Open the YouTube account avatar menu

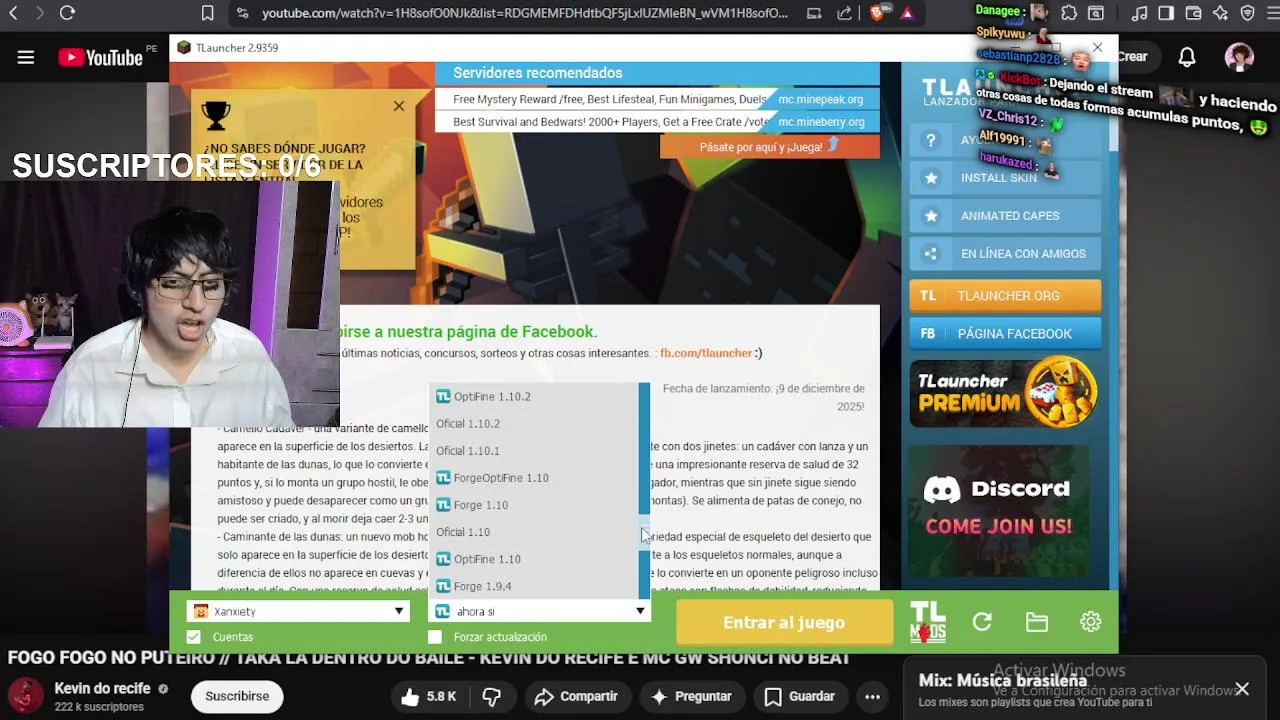coord(1239,57)
